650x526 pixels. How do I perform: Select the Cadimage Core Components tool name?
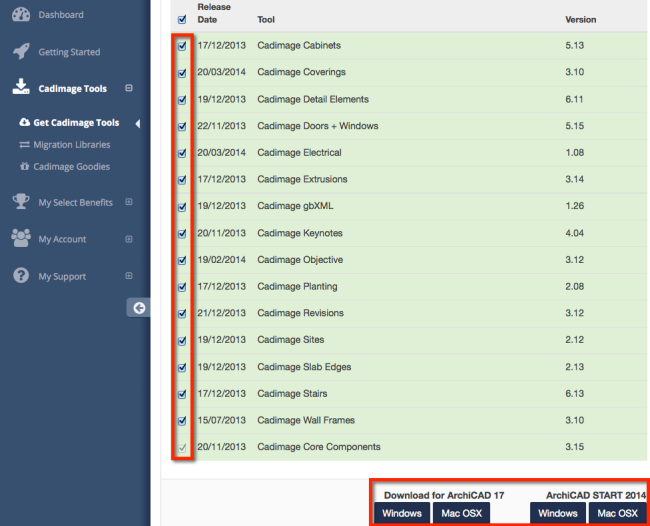319,447
